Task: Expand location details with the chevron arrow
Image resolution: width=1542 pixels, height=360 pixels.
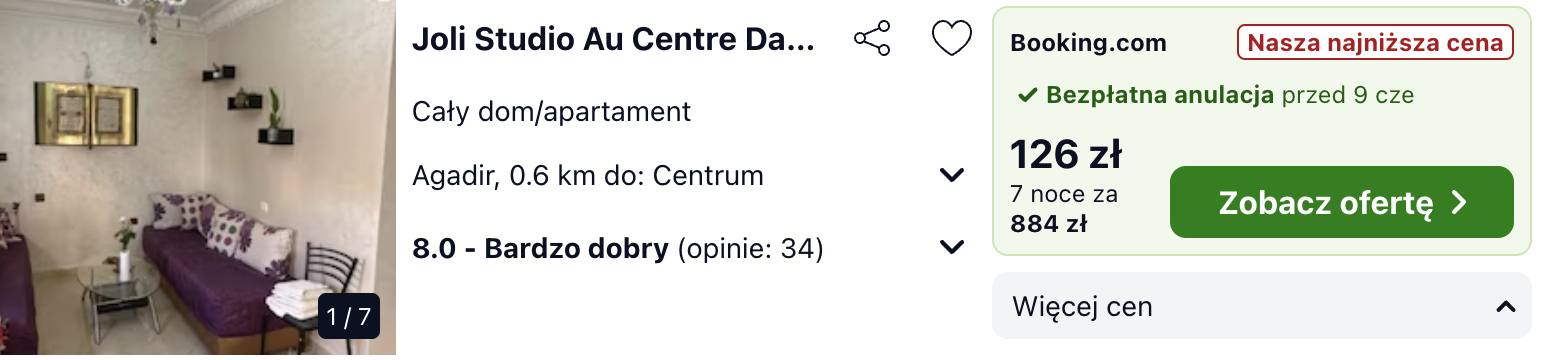Action: [x=952, y=176]
